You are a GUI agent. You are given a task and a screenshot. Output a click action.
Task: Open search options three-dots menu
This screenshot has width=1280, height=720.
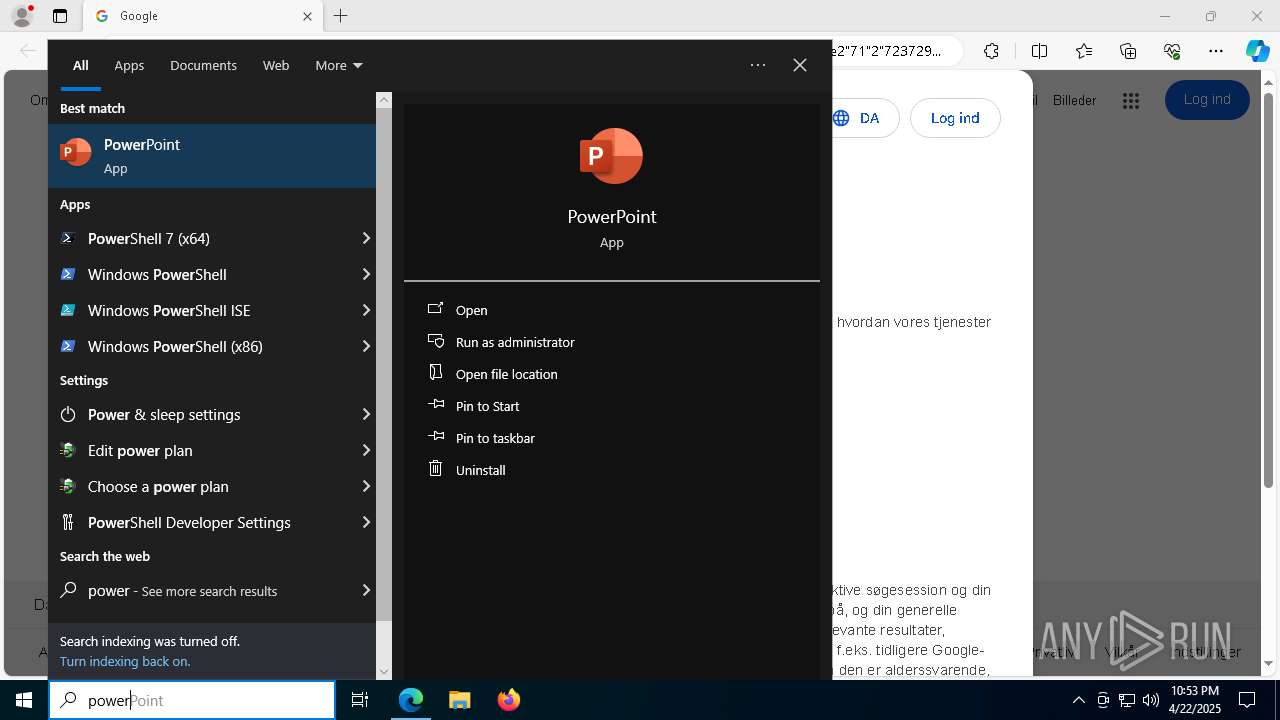pyautogui.click(x=758, y=65)
